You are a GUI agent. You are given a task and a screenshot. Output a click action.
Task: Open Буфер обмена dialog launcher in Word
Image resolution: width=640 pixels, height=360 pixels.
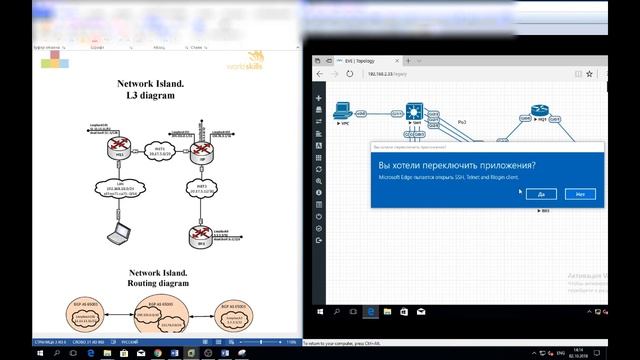click(x=64, y=48)
